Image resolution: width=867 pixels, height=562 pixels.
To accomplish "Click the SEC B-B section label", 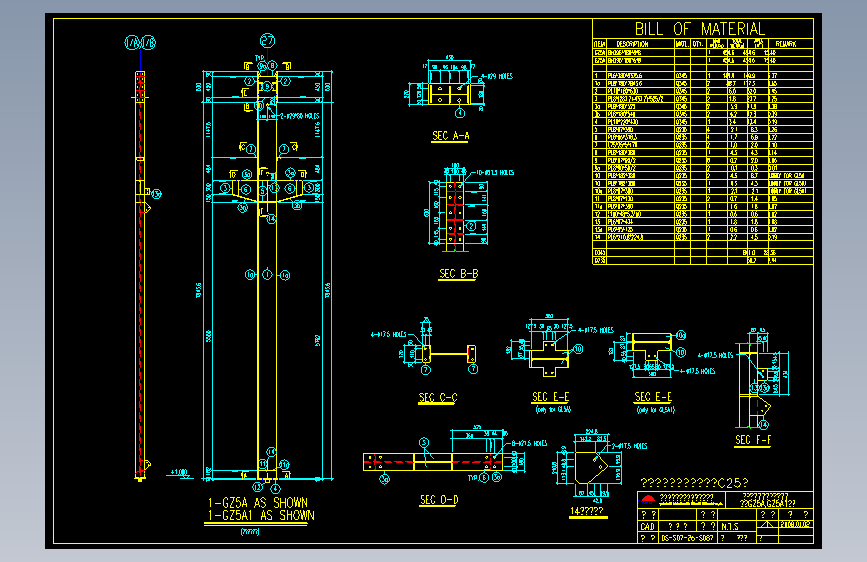I will (x=458, y=274).
